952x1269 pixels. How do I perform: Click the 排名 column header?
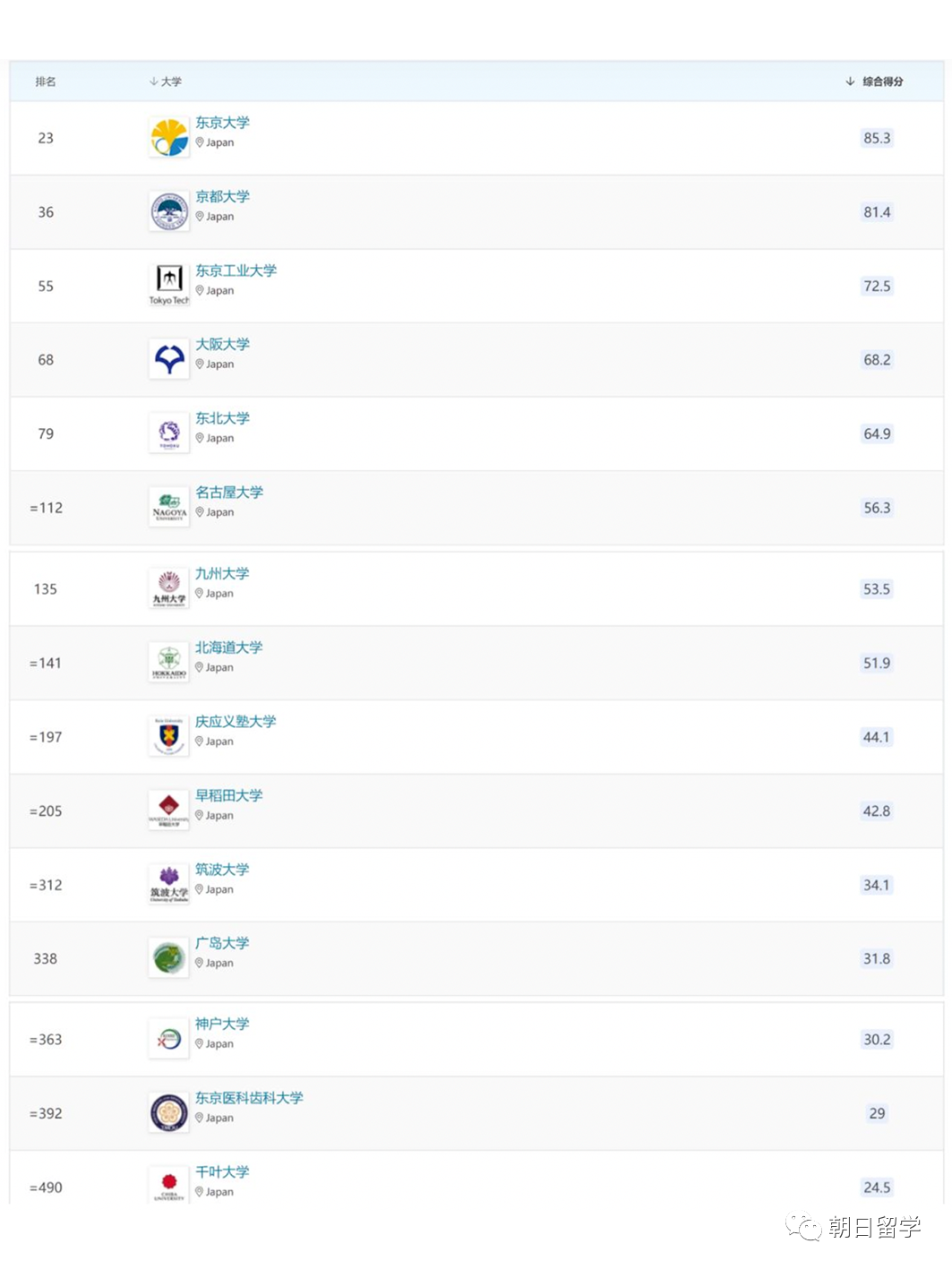[46, 81]
